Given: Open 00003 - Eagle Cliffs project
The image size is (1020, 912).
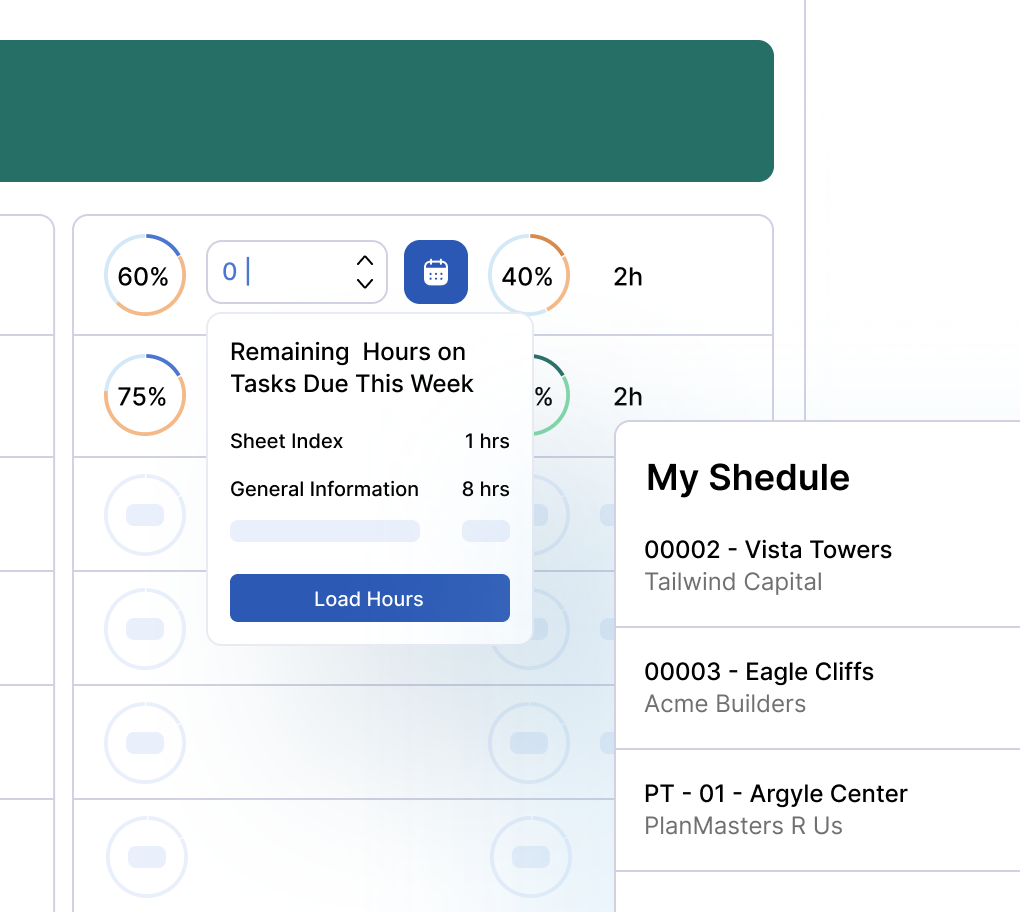Looking at the screenshot, I should 759,671.
